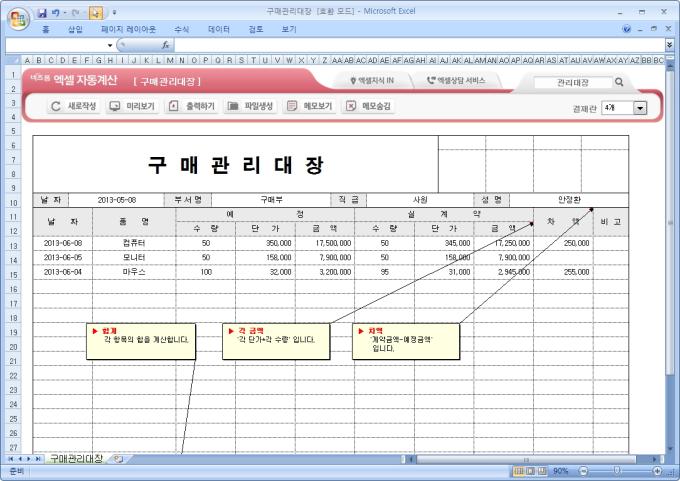Undo the last action in Quick Access
The height and width of the screenshot is (481, 680).
(56, 13)
